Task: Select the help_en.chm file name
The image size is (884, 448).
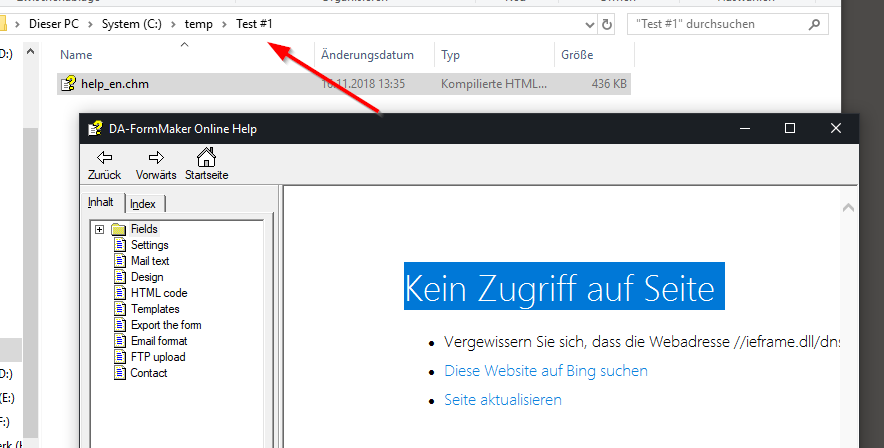Action: 115,84
